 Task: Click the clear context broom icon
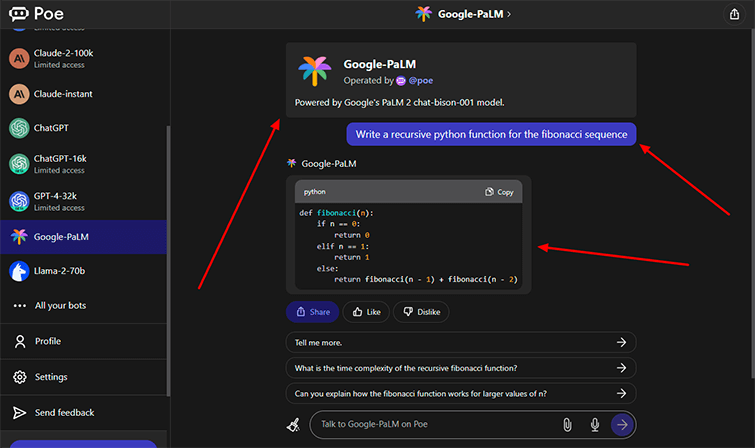coord(293,425)
